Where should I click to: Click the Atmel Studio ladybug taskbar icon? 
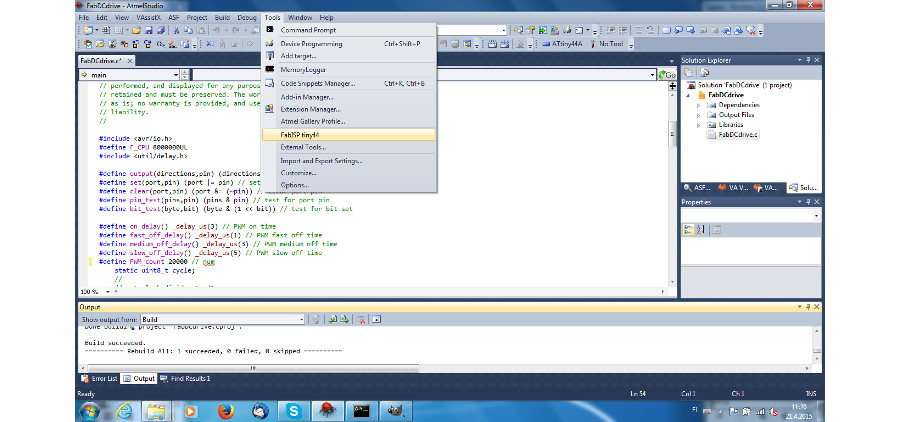pyautogui.click(x=328, y=411)
